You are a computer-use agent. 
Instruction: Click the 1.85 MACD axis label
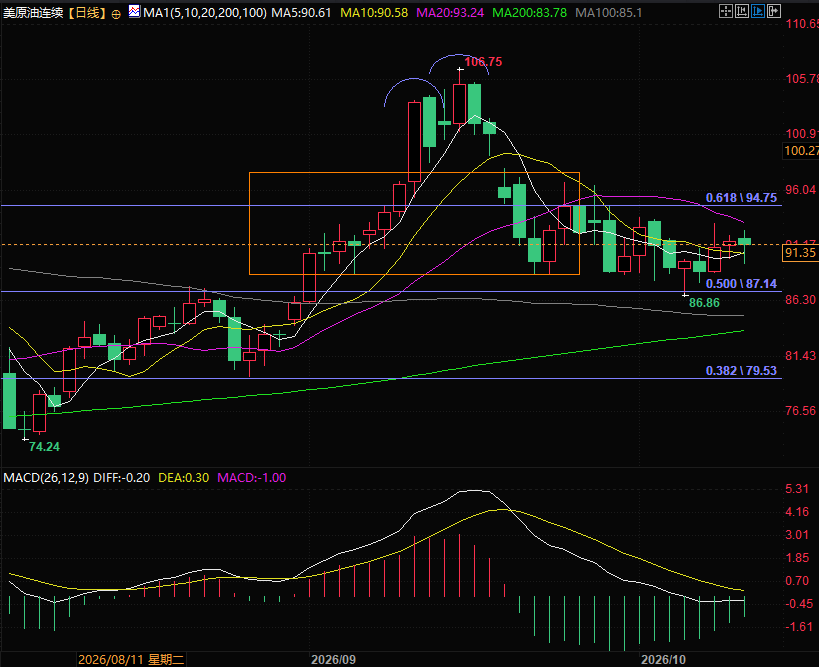click(797, 558)
